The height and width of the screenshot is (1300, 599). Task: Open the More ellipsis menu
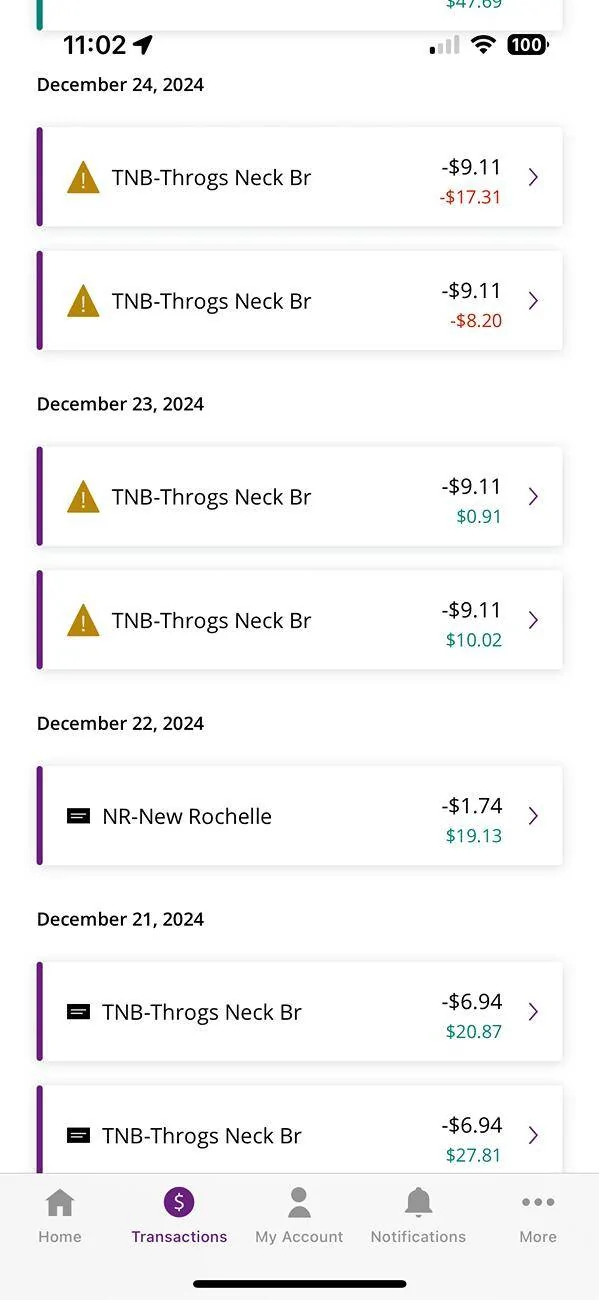tap(538, 1202)
